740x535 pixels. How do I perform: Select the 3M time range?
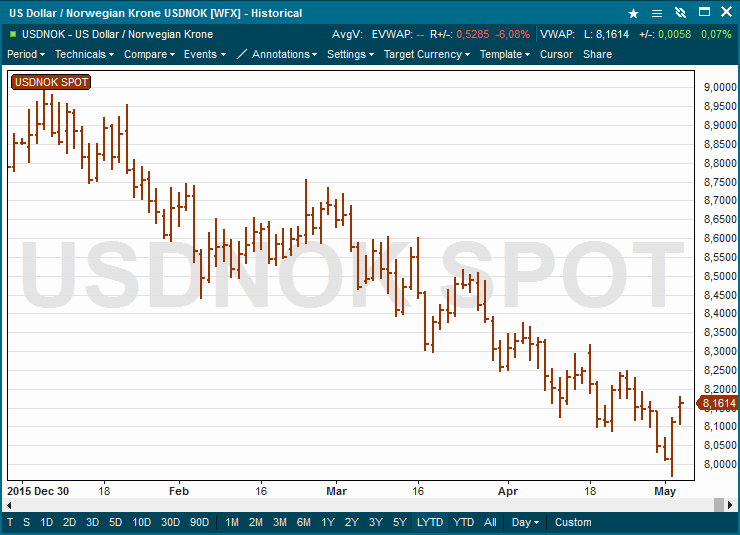[x=280, y=522]
